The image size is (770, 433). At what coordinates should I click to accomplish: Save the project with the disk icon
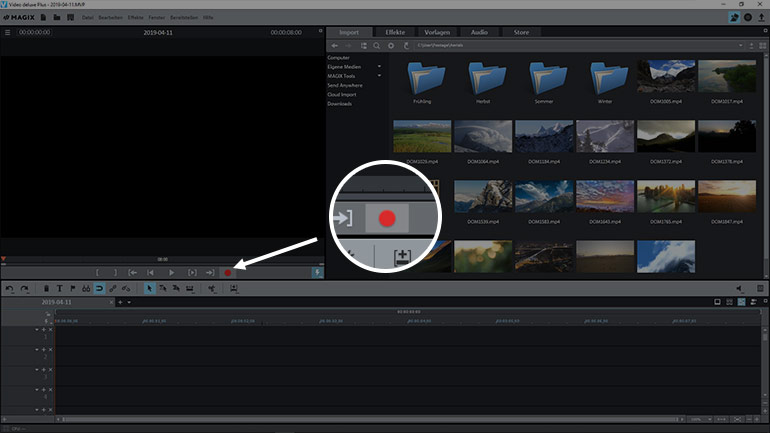coord(71,17)
